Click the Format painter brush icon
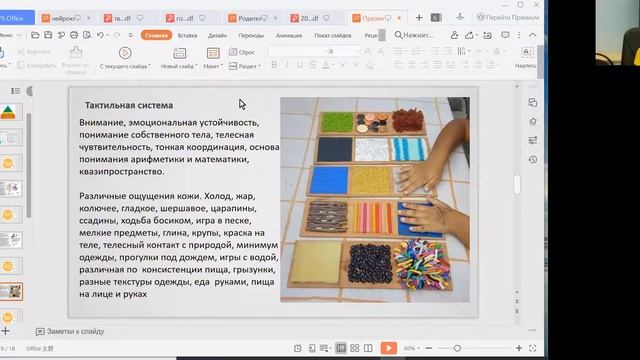This screenshot has height=360, width=640. 76,52
